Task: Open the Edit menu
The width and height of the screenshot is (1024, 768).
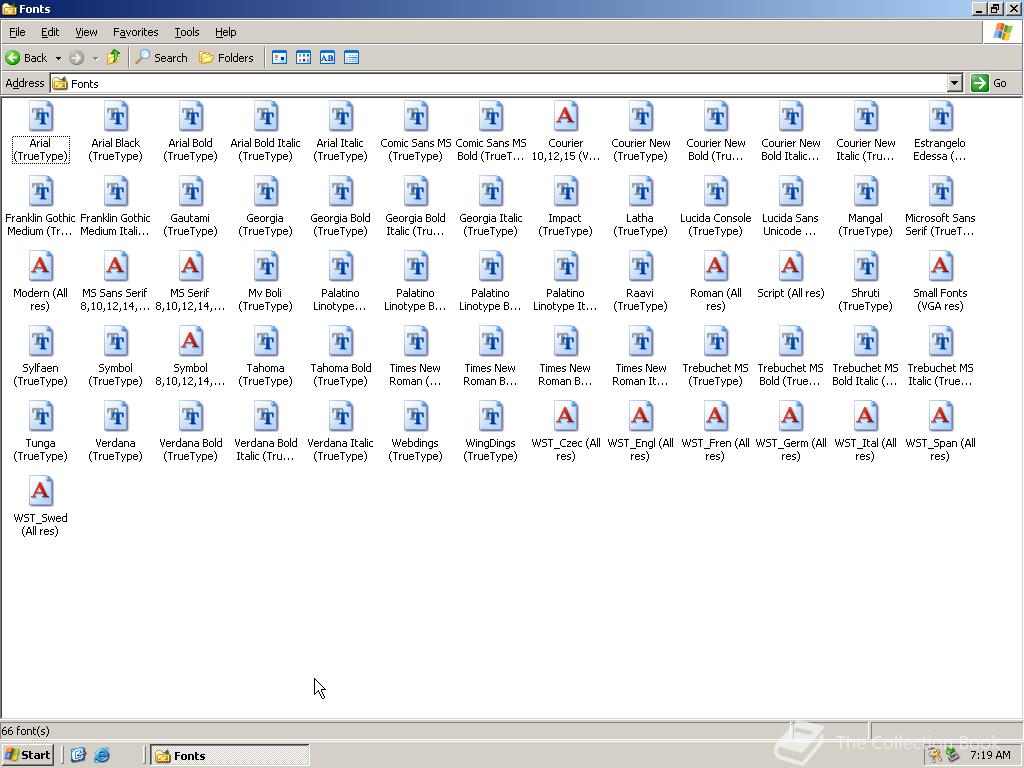Action: point(50,32)
